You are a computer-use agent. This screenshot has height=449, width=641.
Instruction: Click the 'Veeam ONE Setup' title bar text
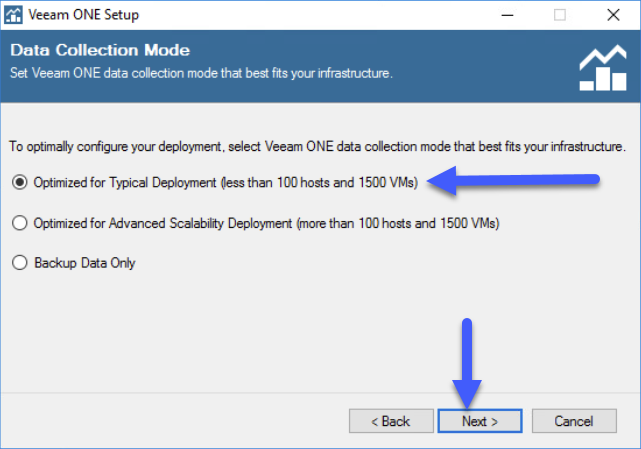[x=84, y=15]
